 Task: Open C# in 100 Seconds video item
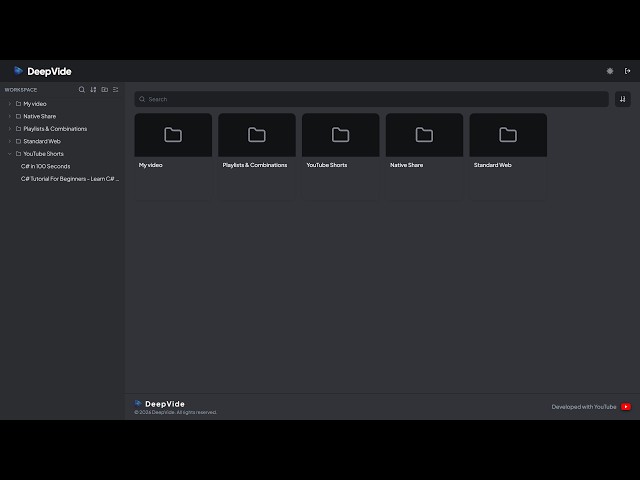tap(45, 166)
